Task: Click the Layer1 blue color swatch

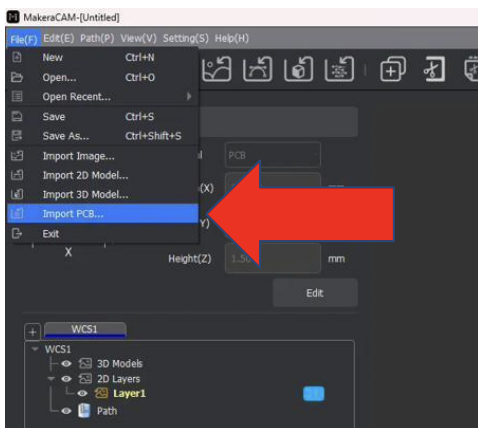Action: [314, 394]
